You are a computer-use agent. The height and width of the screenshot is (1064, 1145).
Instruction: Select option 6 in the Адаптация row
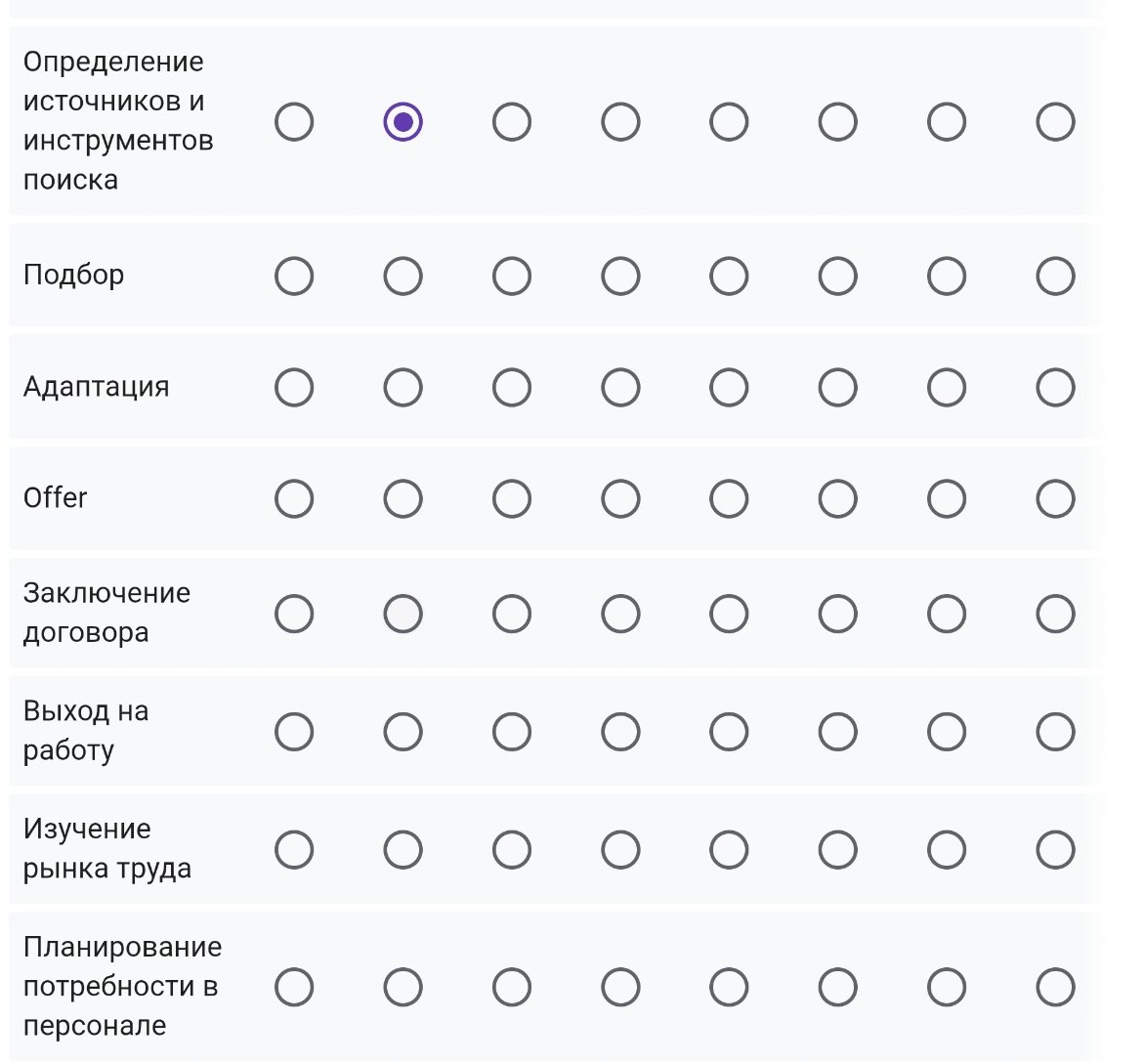click(836, 386)
